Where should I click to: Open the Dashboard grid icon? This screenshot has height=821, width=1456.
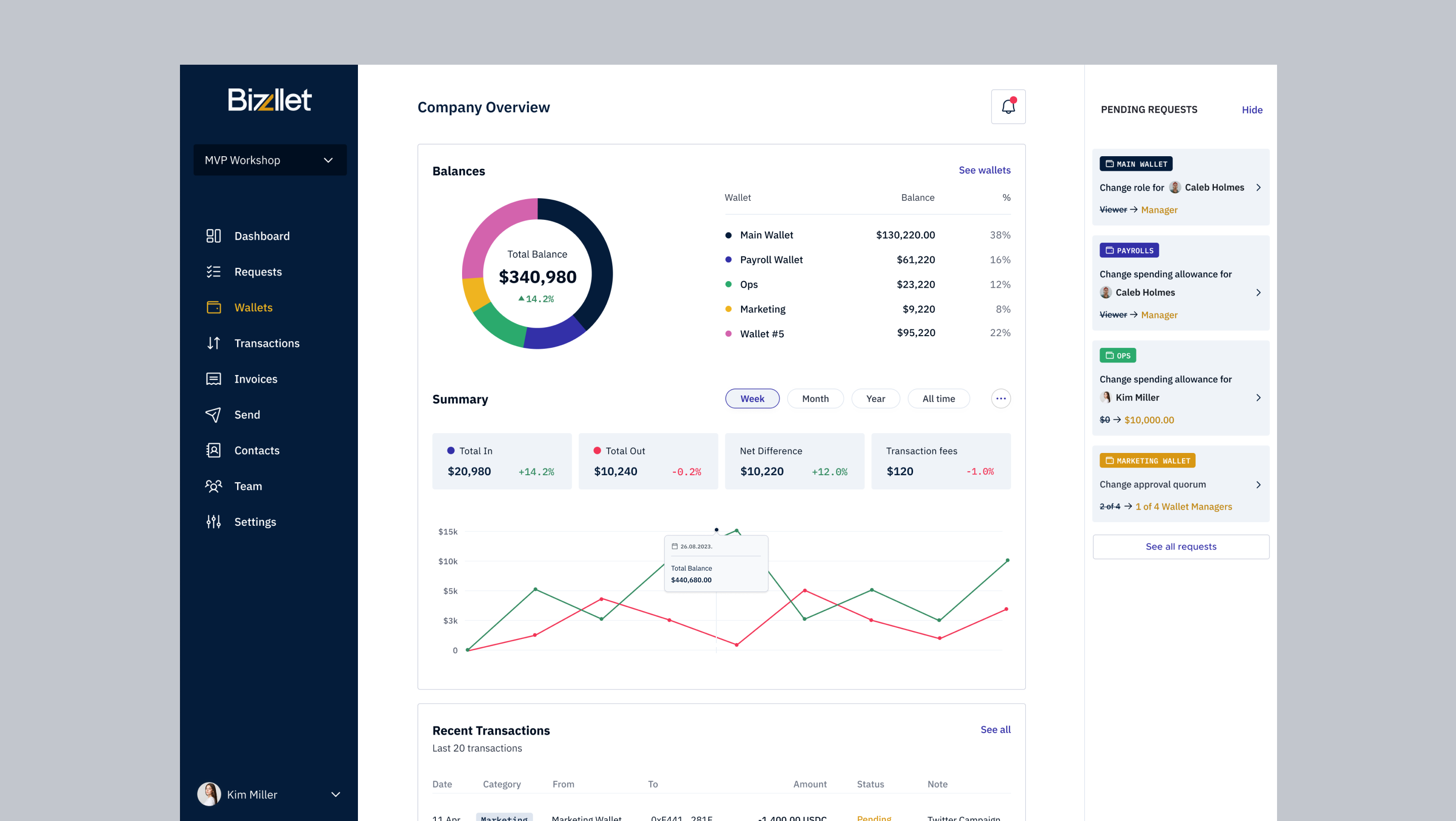pos(213,236)
